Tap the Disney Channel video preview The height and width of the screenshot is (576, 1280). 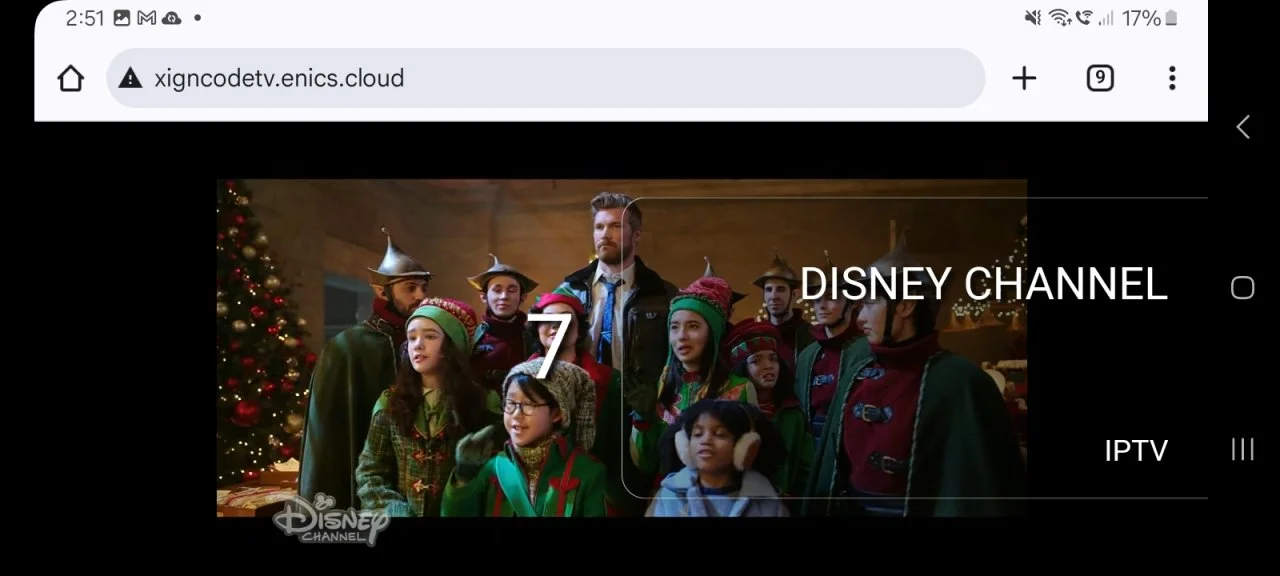pos(622,348)
